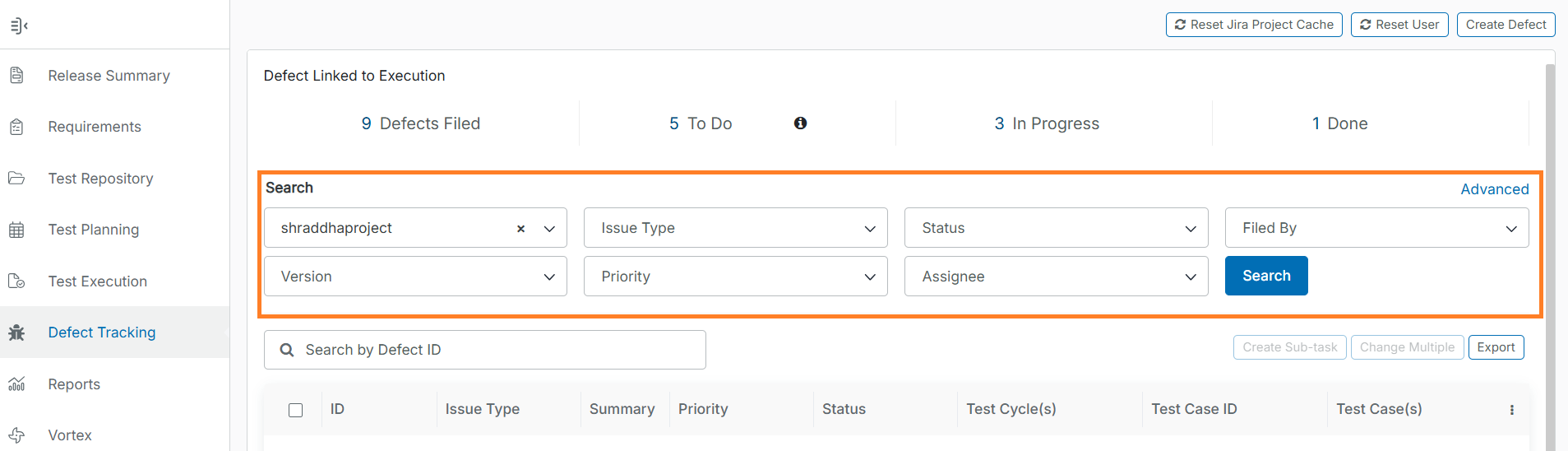
Task: Go to Vortex in the sidebar
Action: [70, 435]
